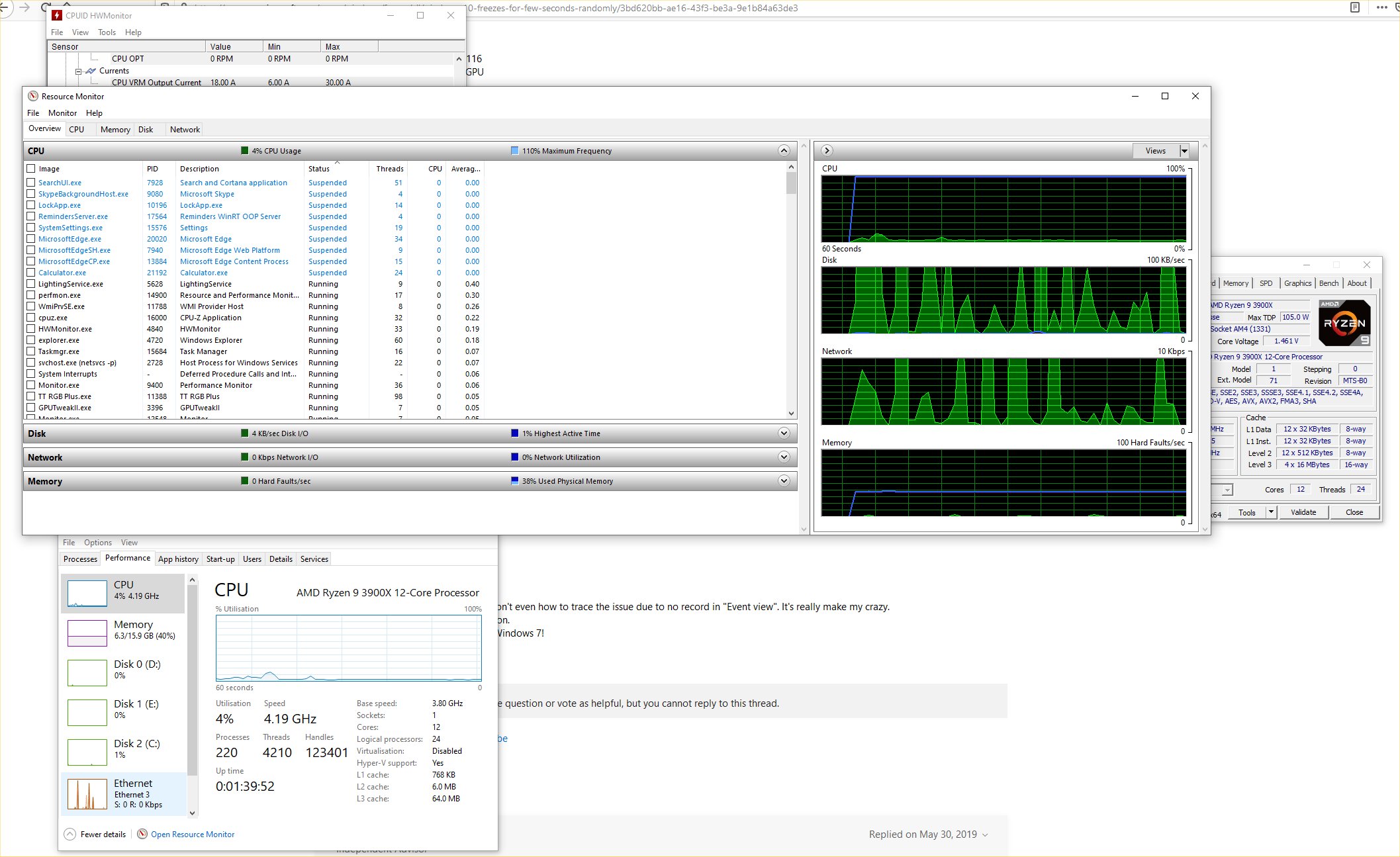Click the green CPU Usage legend square
The height and width of the screenshot is (857, 1400).
coord(245,151)
